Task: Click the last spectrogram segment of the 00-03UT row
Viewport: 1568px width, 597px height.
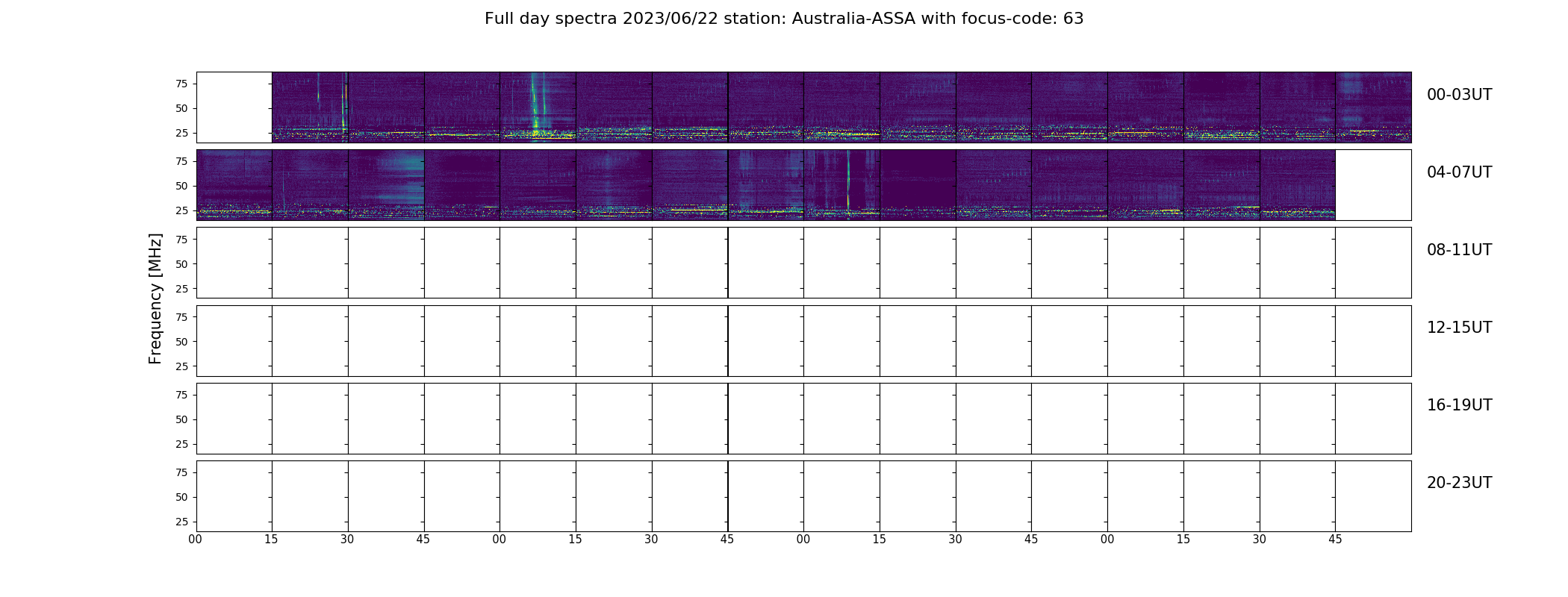Action: tap(1373, 107)
